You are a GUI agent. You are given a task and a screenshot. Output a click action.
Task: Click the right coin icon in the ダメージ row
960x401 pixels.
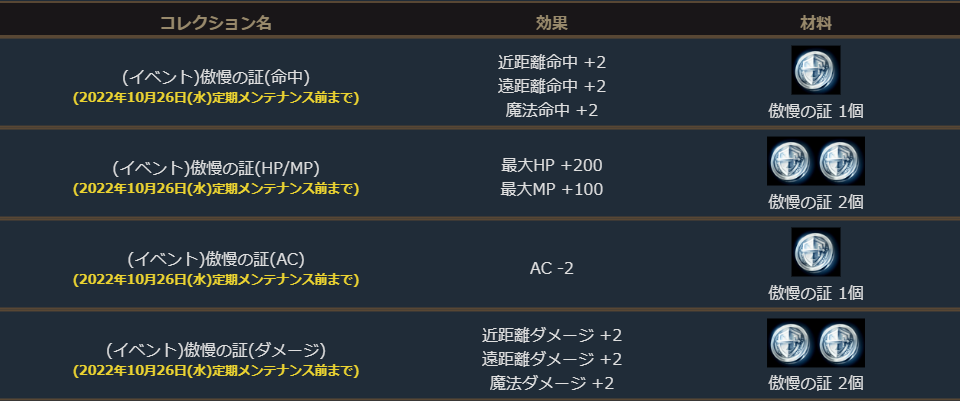click(x=840, y=343)
